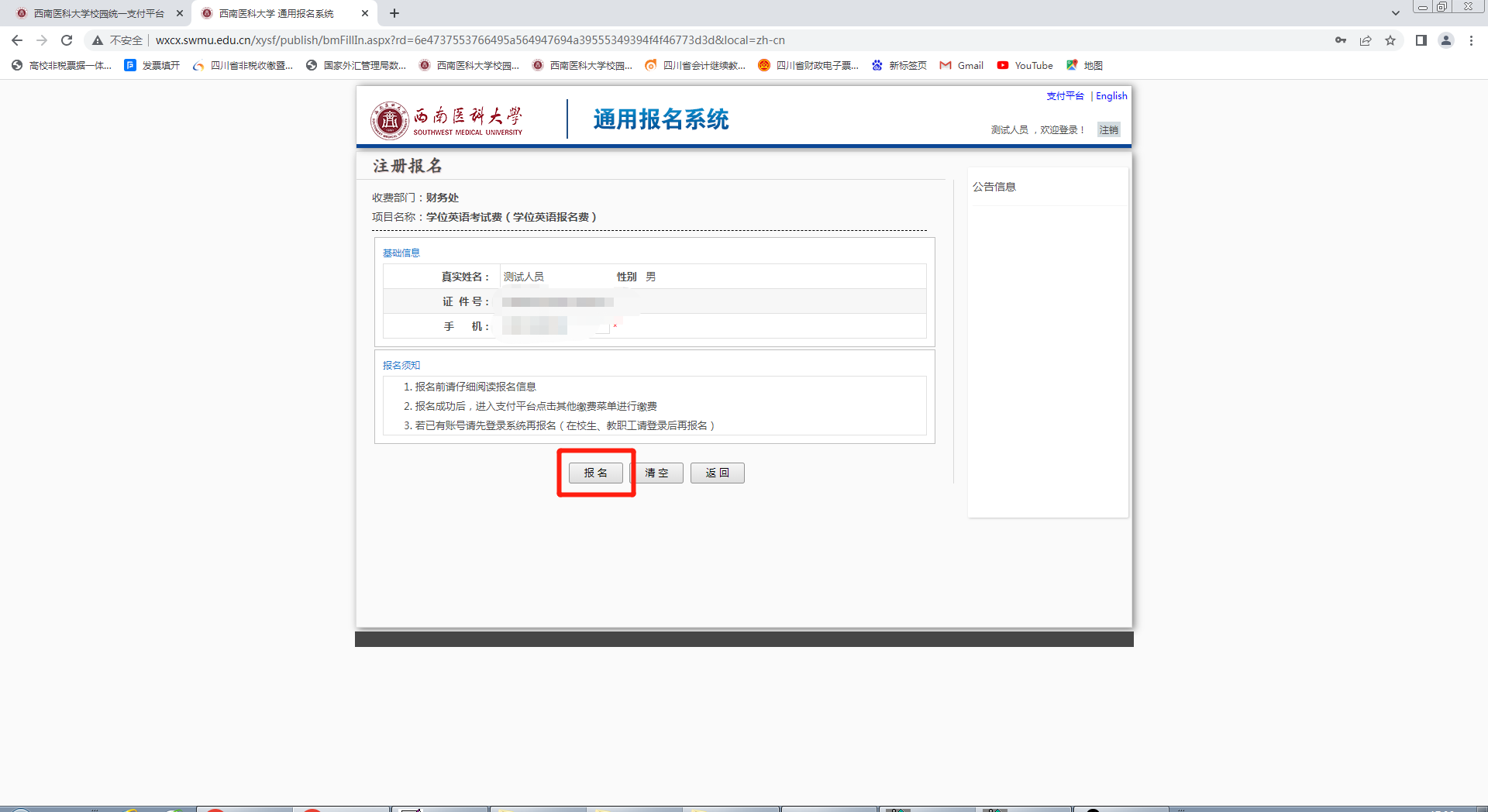
Task: Open the browser side panel
Action: coord(1421,40)
